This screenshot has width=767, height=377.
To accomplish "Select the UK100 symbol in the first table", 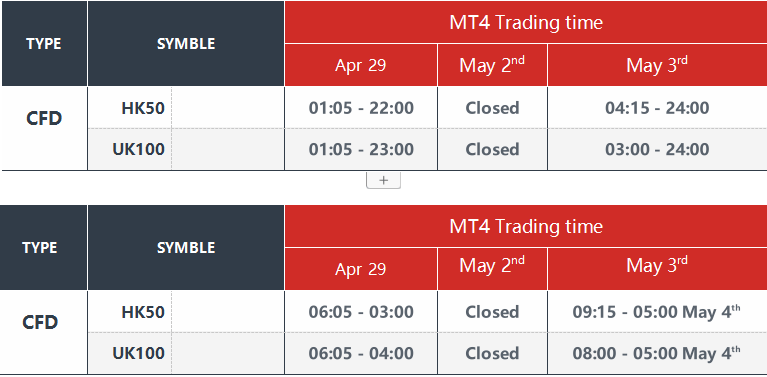I will (138, 149).
